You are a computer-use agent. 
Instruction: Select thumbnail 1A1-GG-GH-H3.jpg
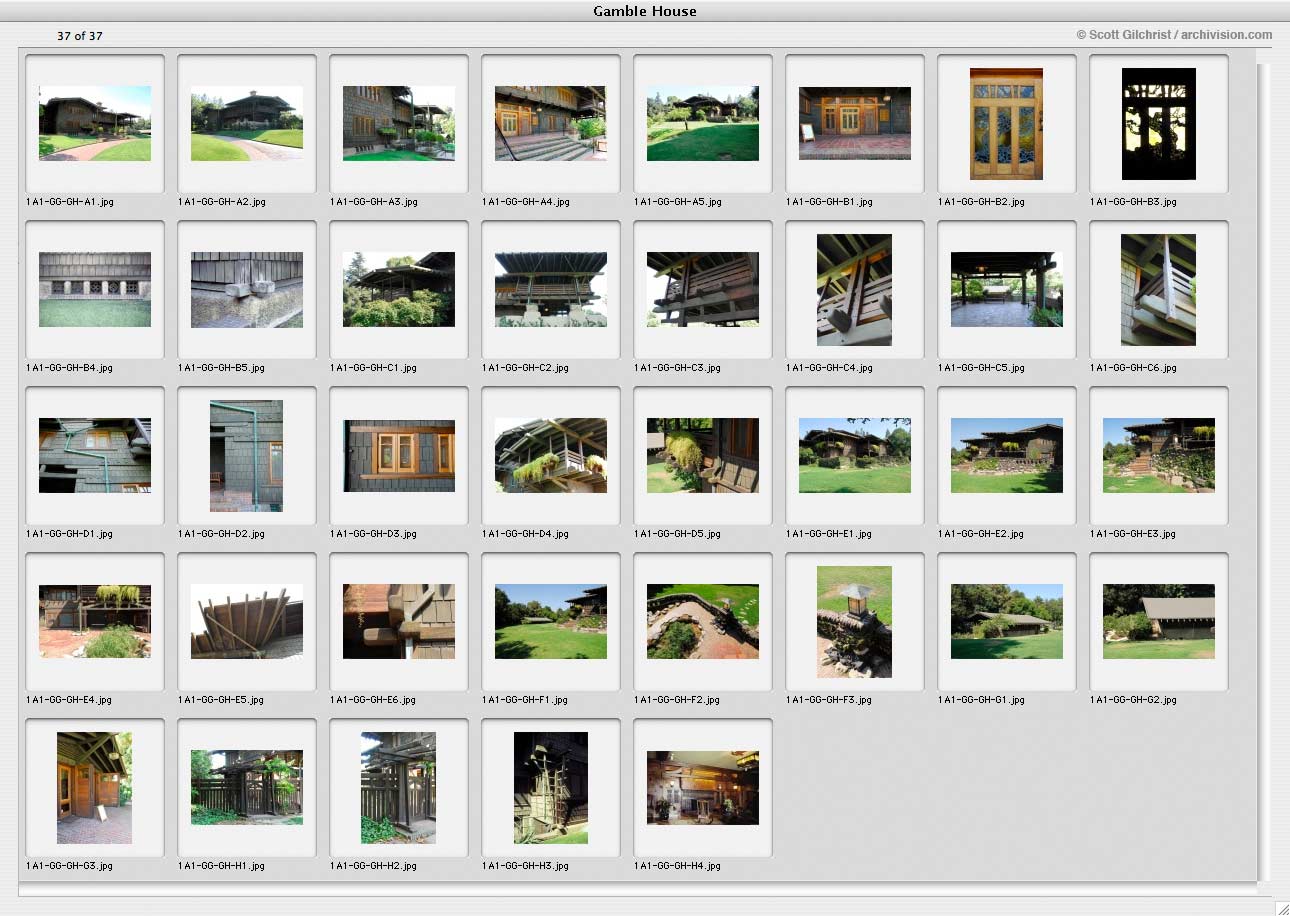point(551,788)
